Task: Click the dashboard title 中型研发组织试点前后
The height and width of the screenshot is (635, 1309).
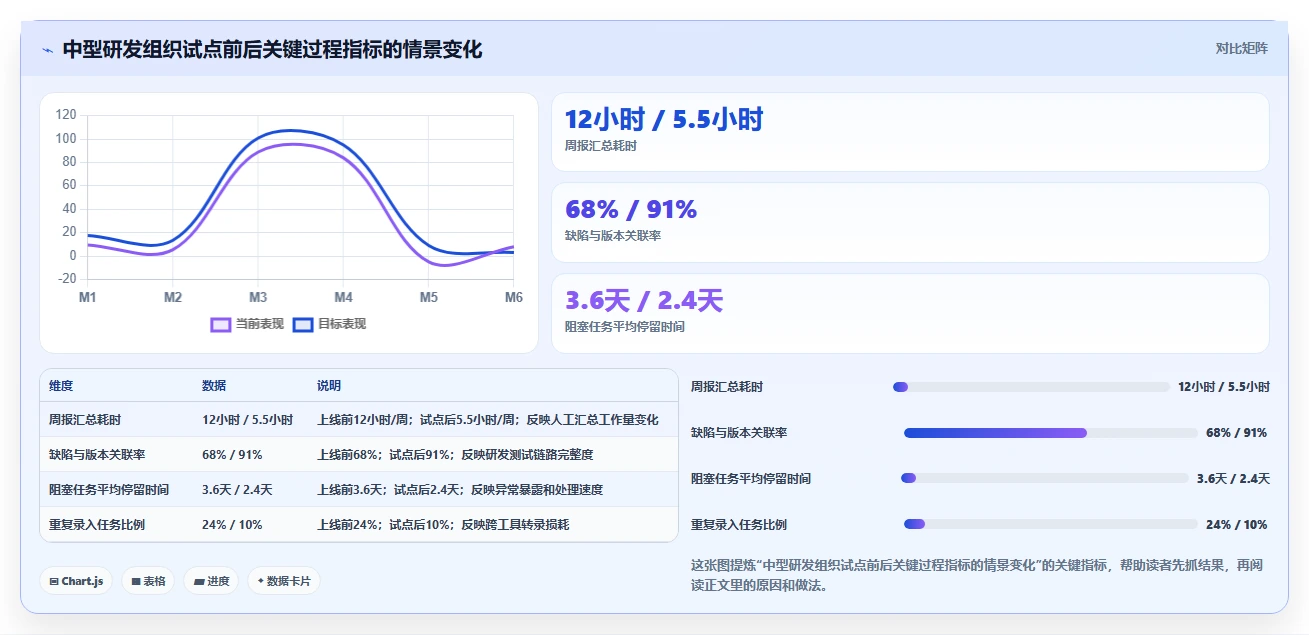Action: pos(272,50)
